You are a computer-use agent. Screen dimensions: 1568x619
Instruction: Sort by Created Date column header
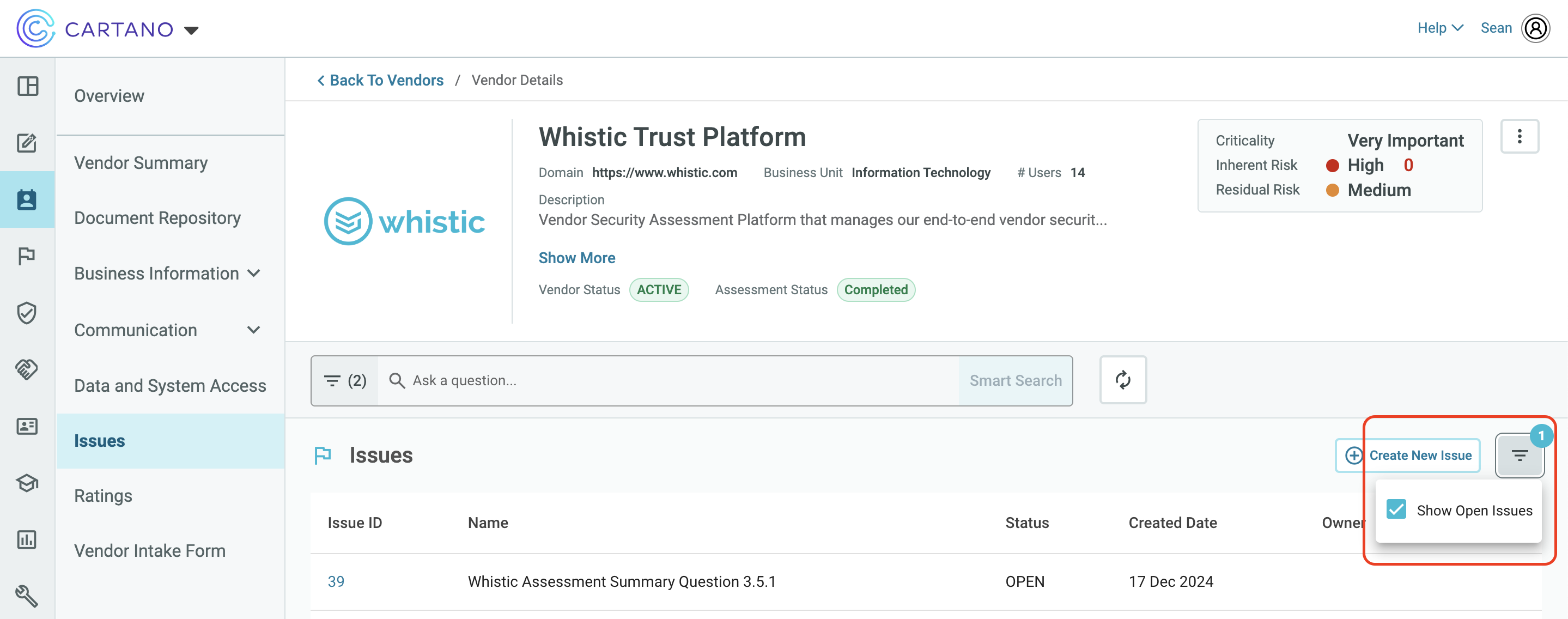coord(1172,522)
